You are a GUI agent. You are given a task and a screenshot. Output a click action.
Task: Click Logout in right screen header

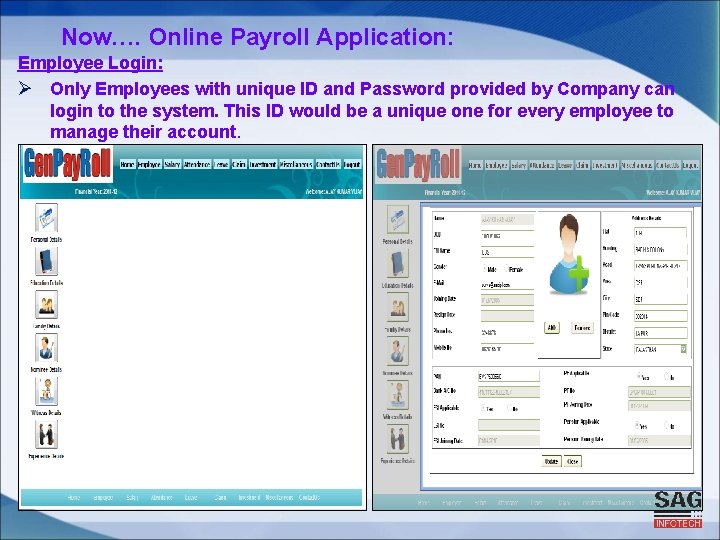pos(690,165)
